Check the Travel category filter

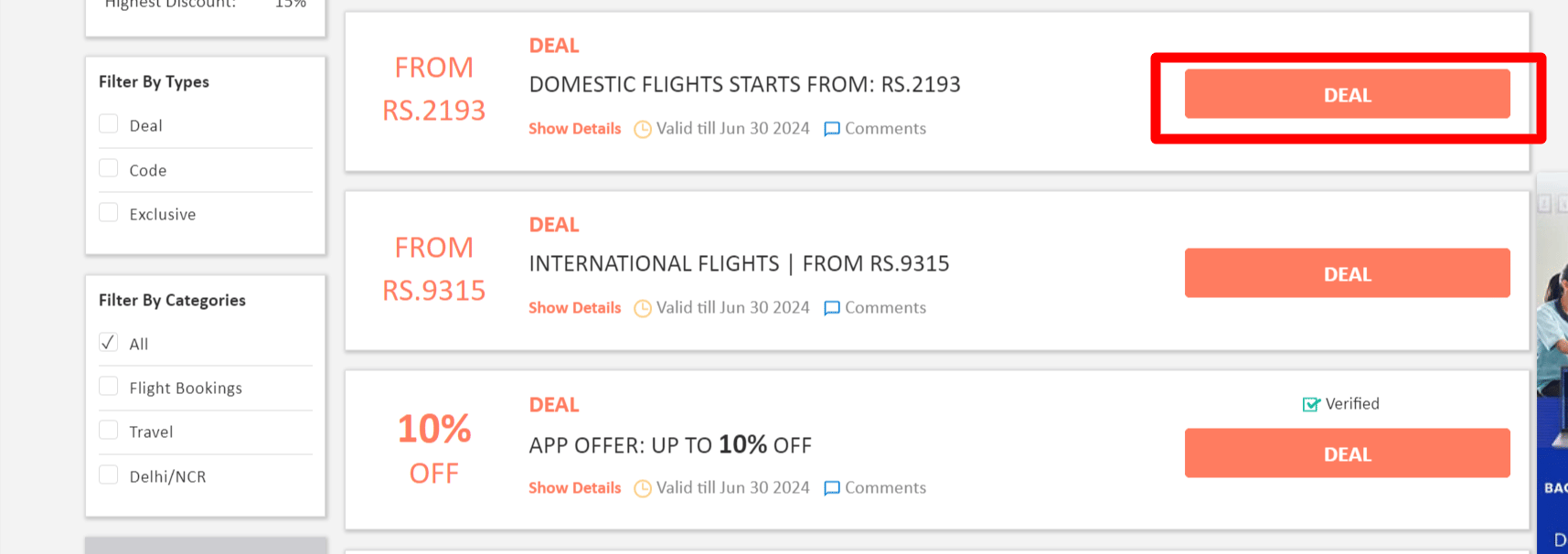click(108, 430)
